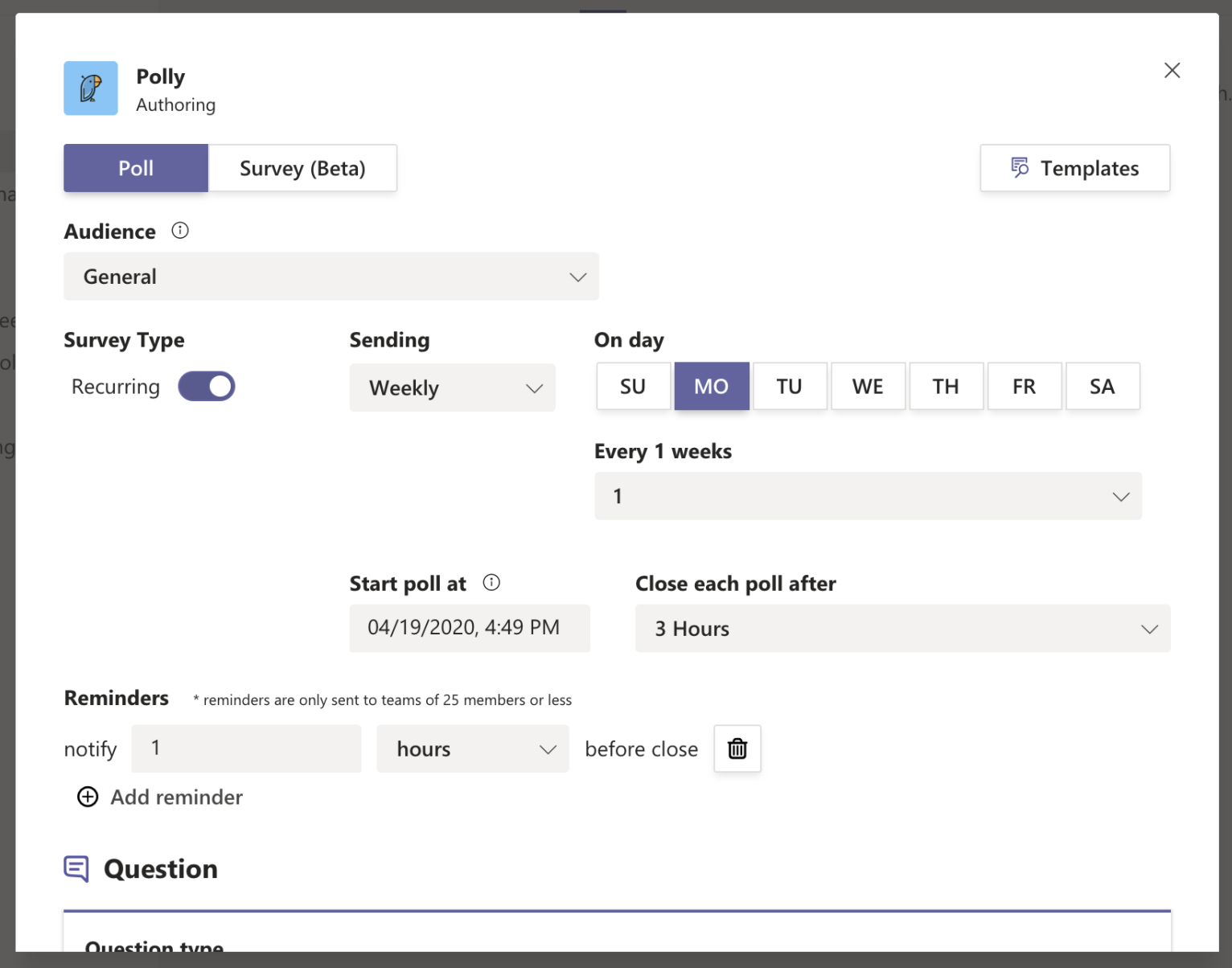Click the Reminders heading
1232x968 pixels.
click(117, 698)
